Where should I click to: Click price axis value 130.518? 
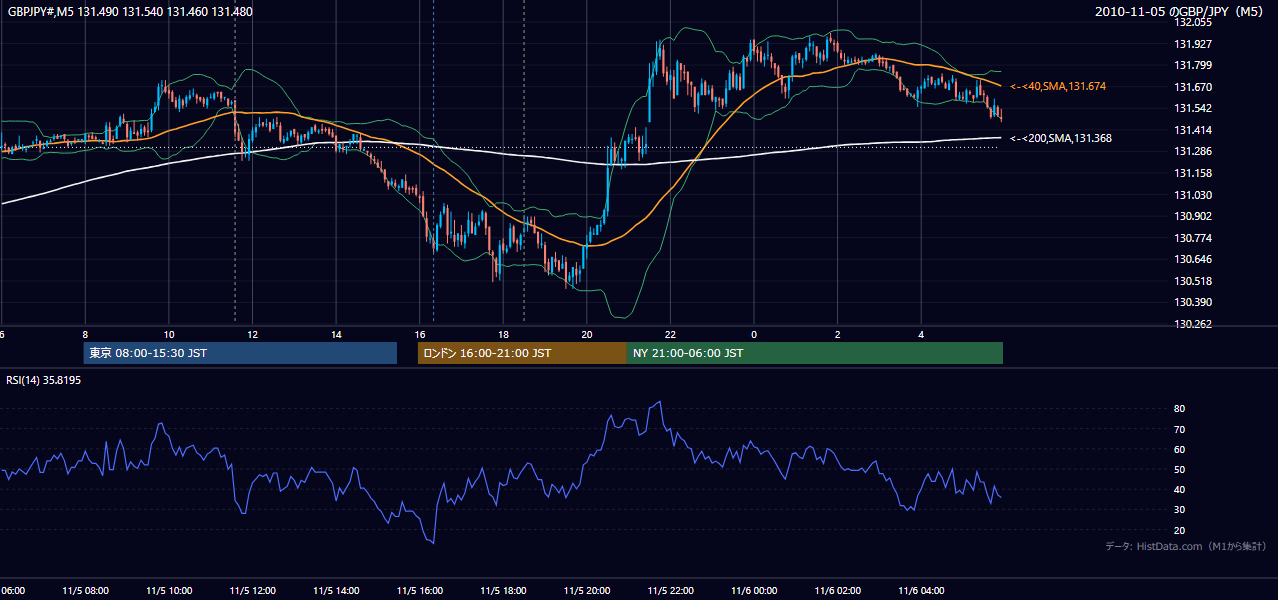(x=1193, y=281)
